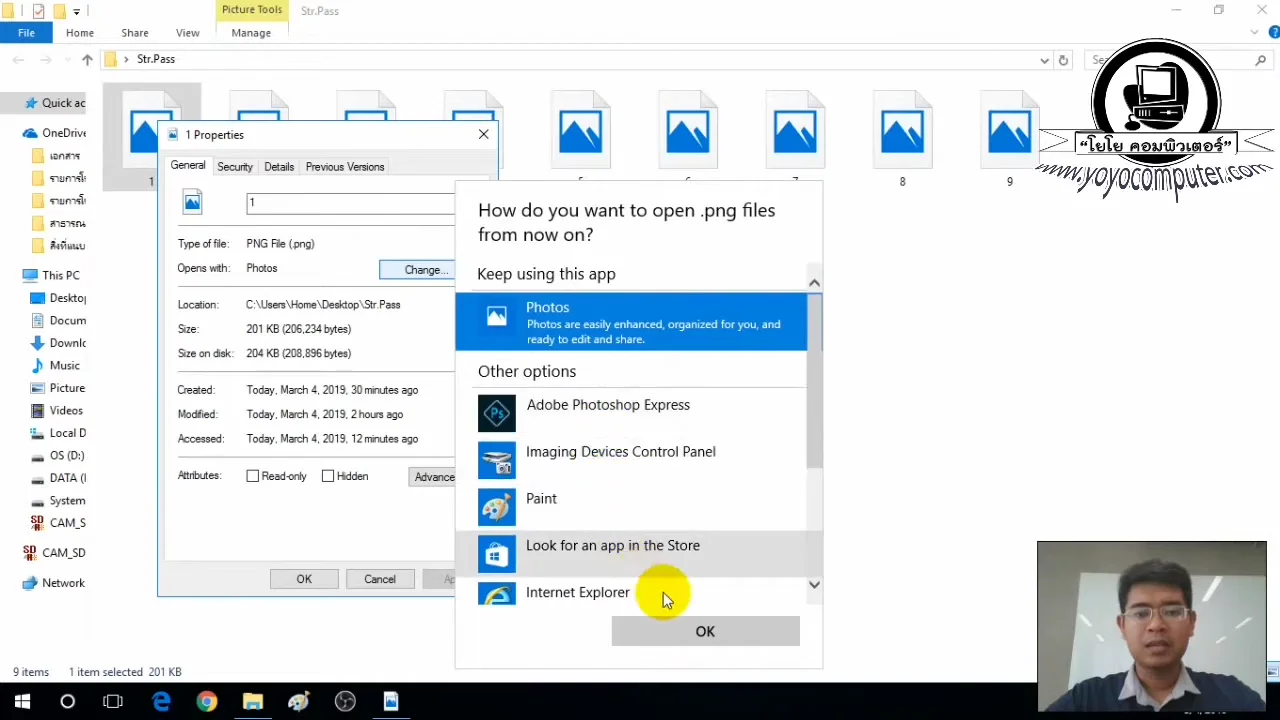Select the Imaging Devices Control Panel icon

click(497, 461)
